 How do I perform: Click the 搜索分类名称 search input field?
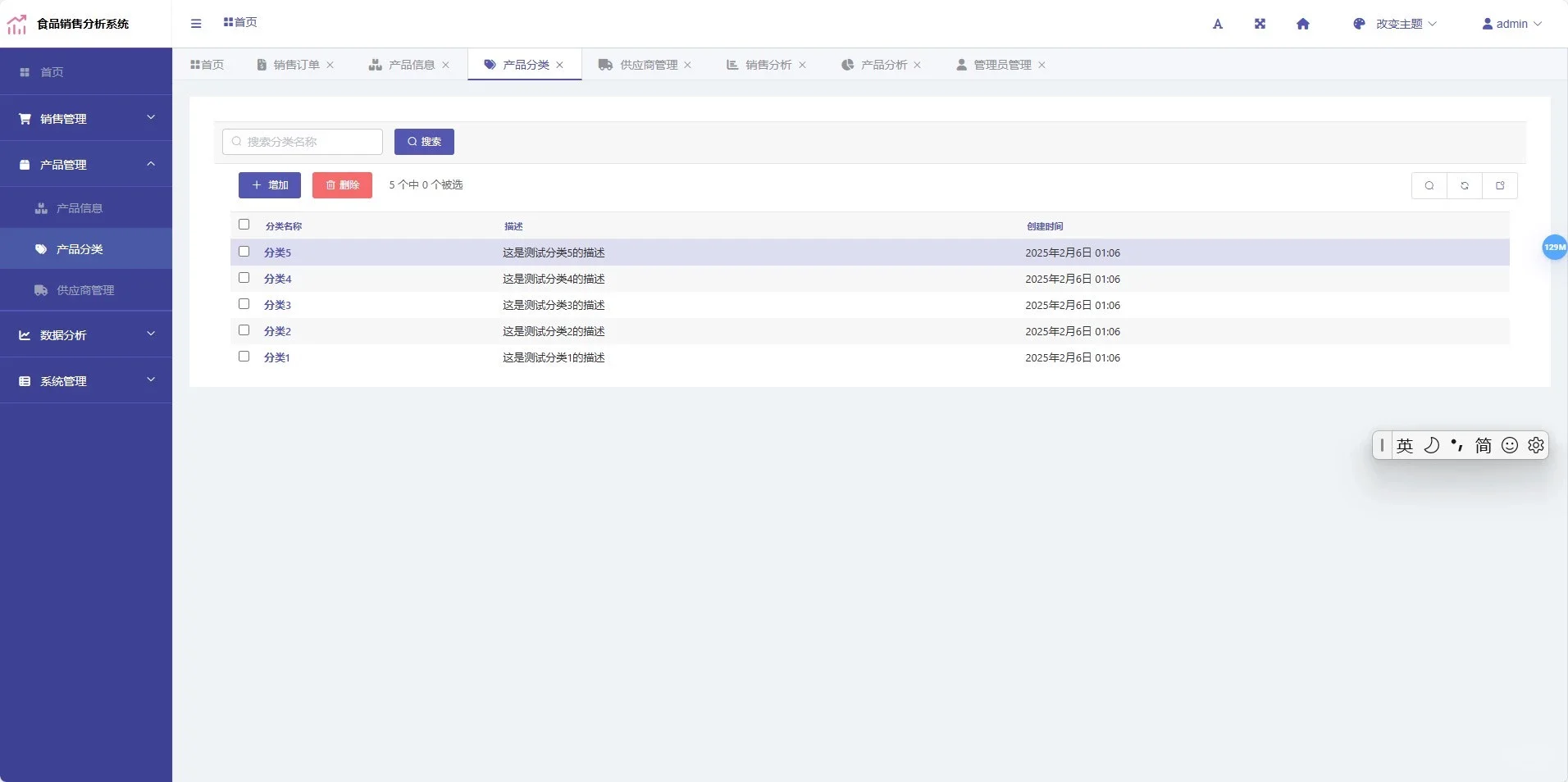click(x=302, y=141)
